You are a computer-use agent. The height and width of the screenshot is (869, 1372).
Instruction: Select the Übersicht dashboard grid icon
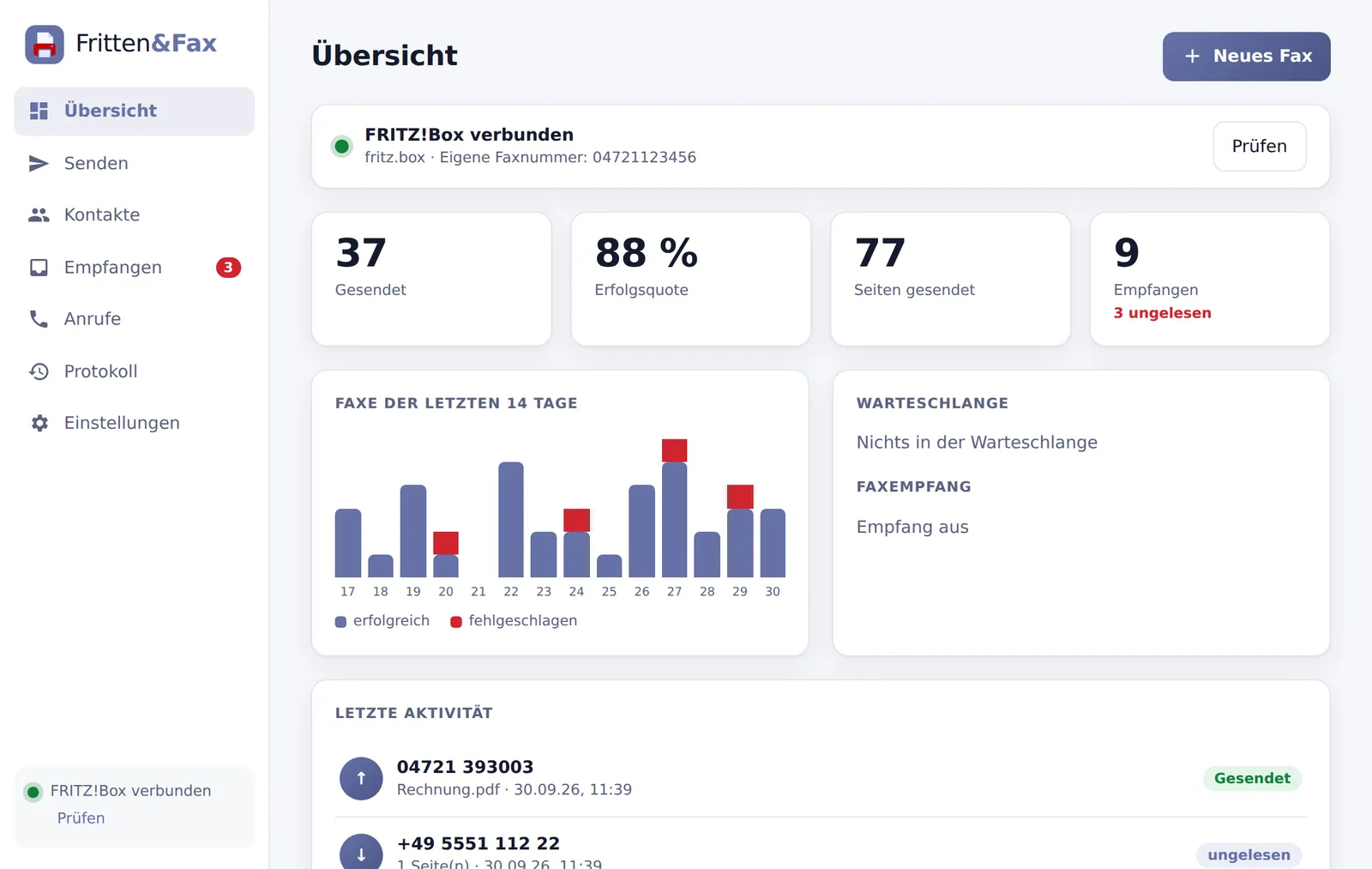tap(39, 111)
